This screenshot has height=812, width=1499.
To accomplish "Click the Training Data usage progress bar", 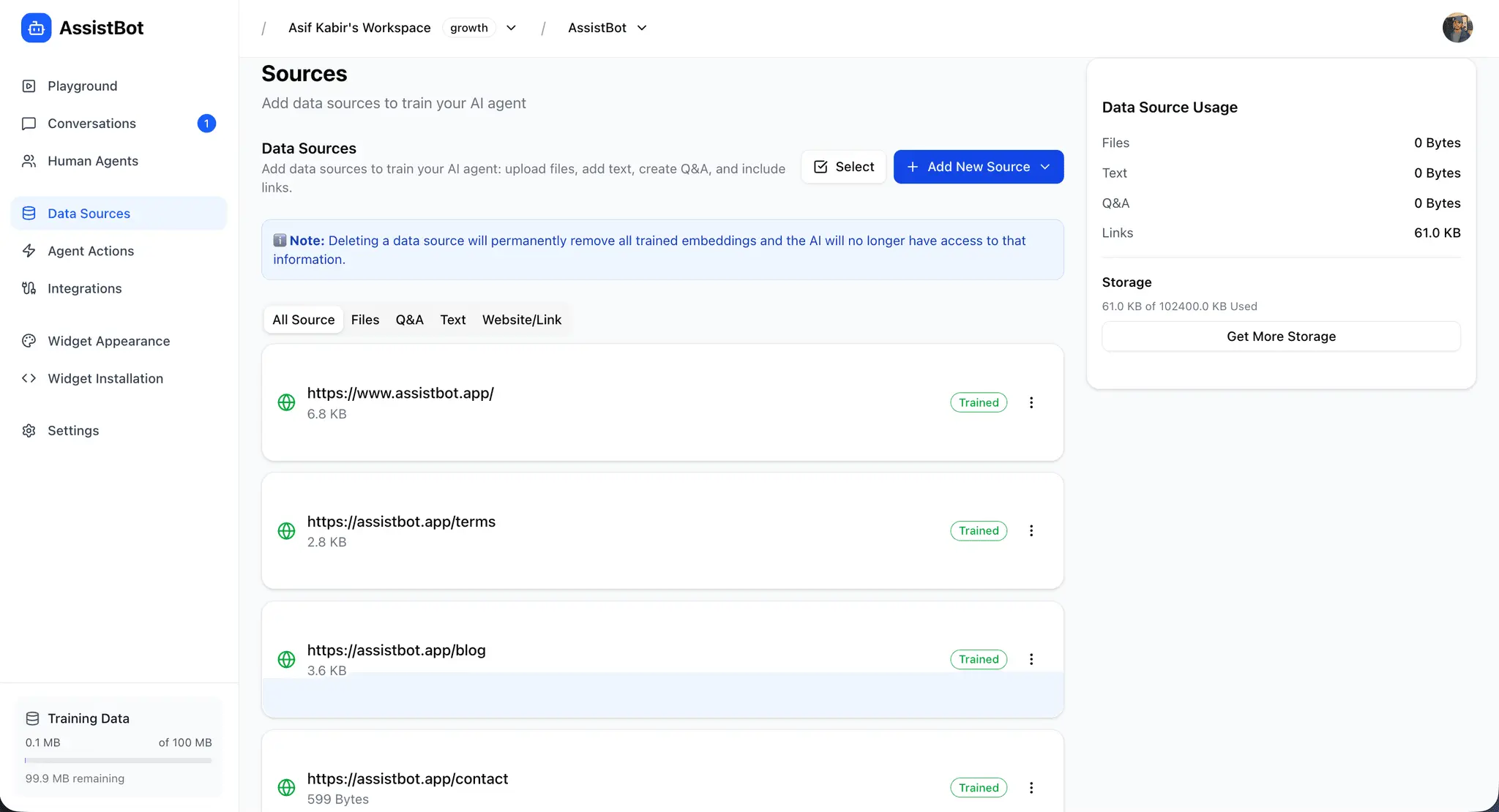I will (x=119, y=761).
